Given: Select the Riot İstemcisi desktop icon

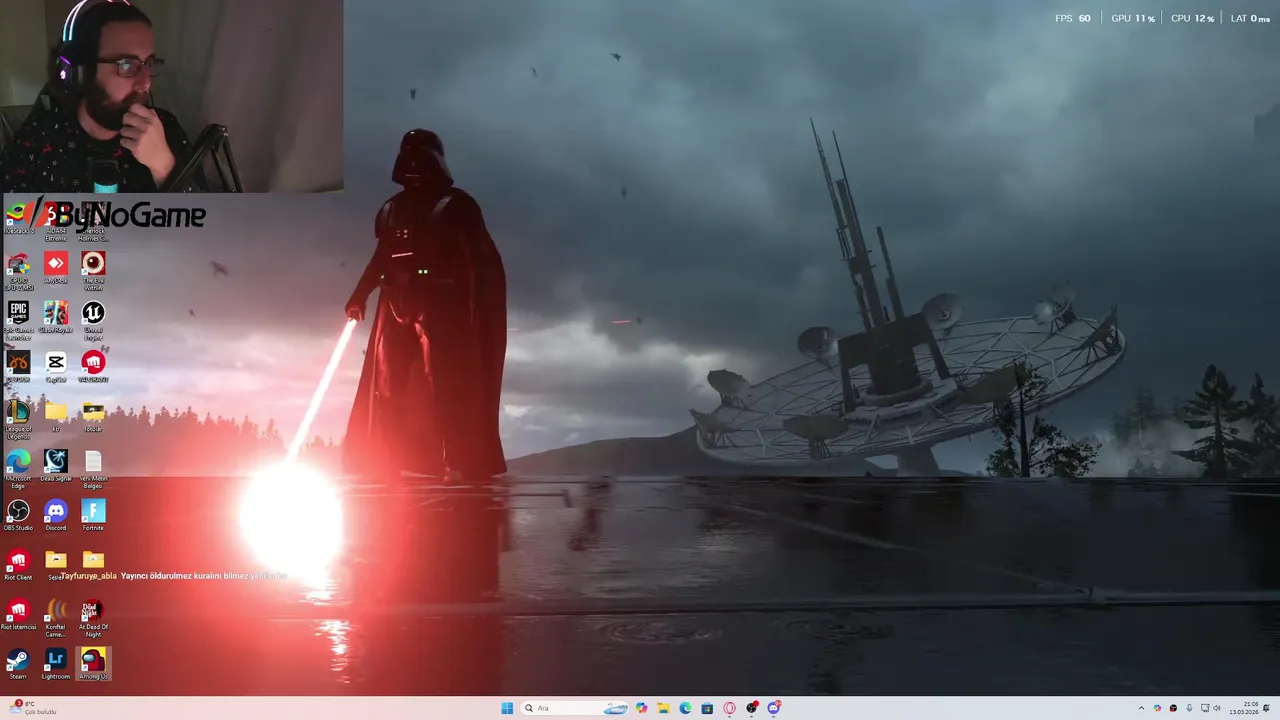Looking at the screenshot, I should 18,616.
